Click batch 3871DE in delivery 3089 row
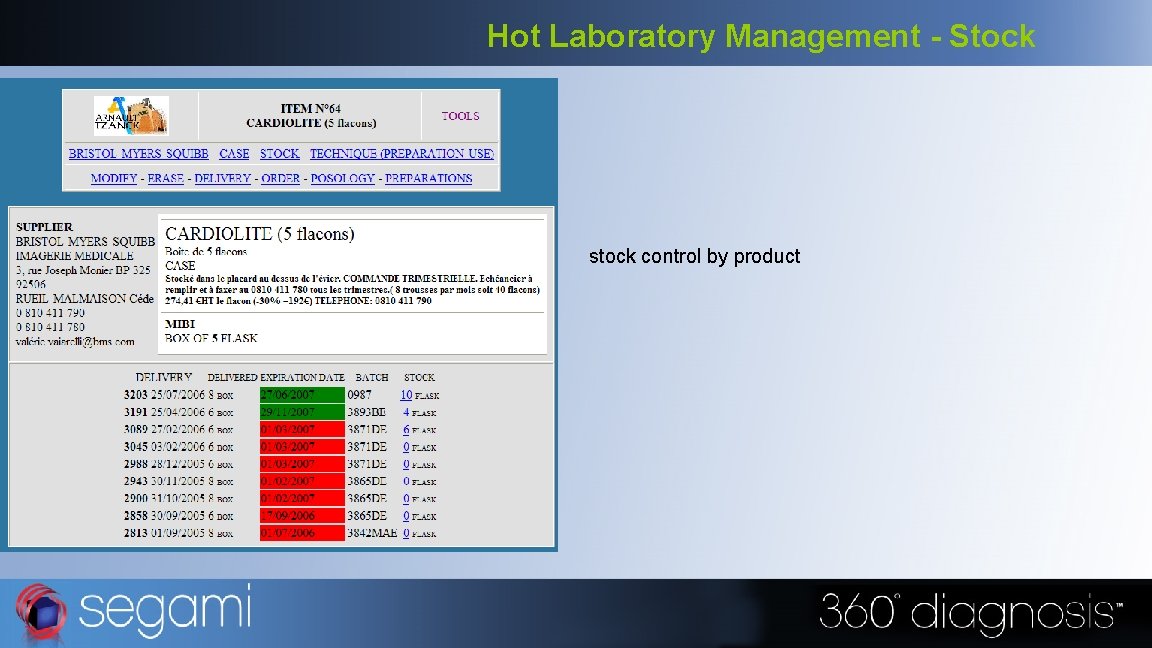The width and height of the screenshot is (1152, 648). pos(367,430)
